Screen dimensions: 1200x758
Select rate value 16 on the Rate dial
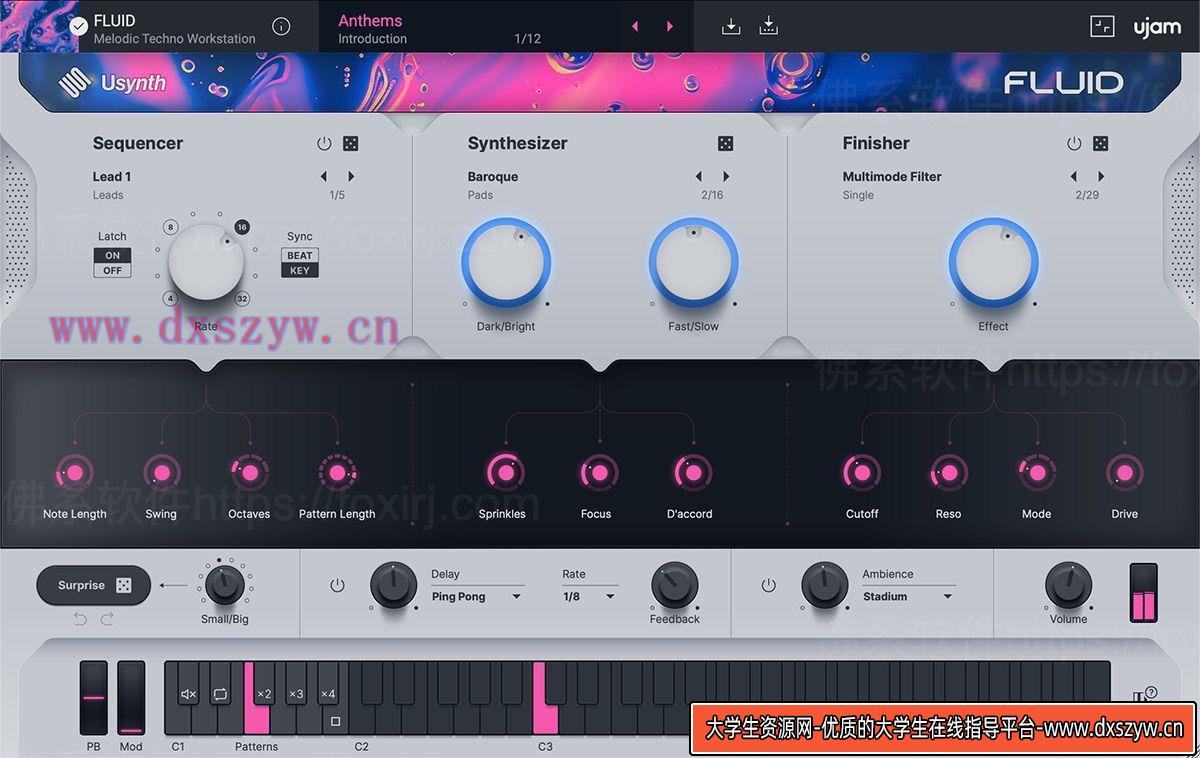pos(241,227)
